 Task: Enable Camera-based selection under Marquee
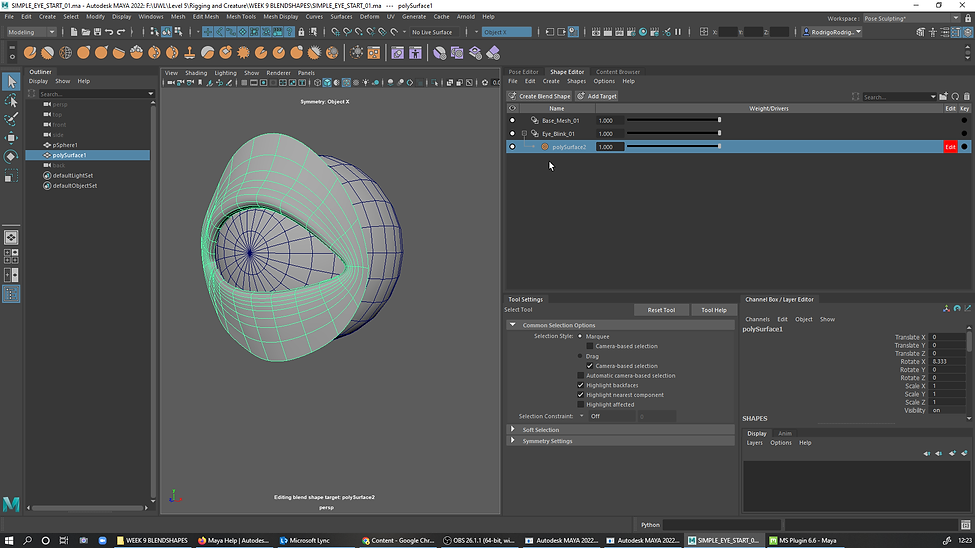point(589,346)
